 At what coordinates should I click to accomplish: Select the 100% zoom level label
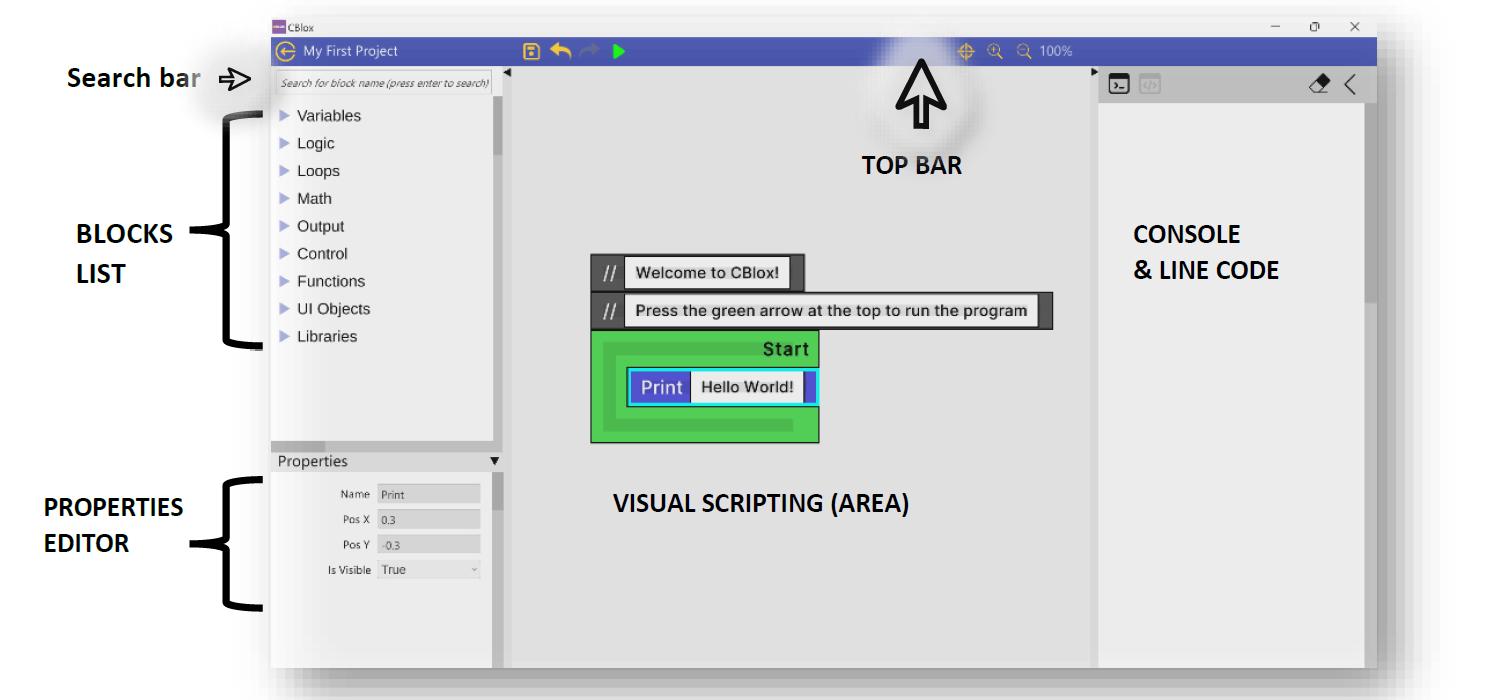pyautogui.click(x=1056, y=51)
